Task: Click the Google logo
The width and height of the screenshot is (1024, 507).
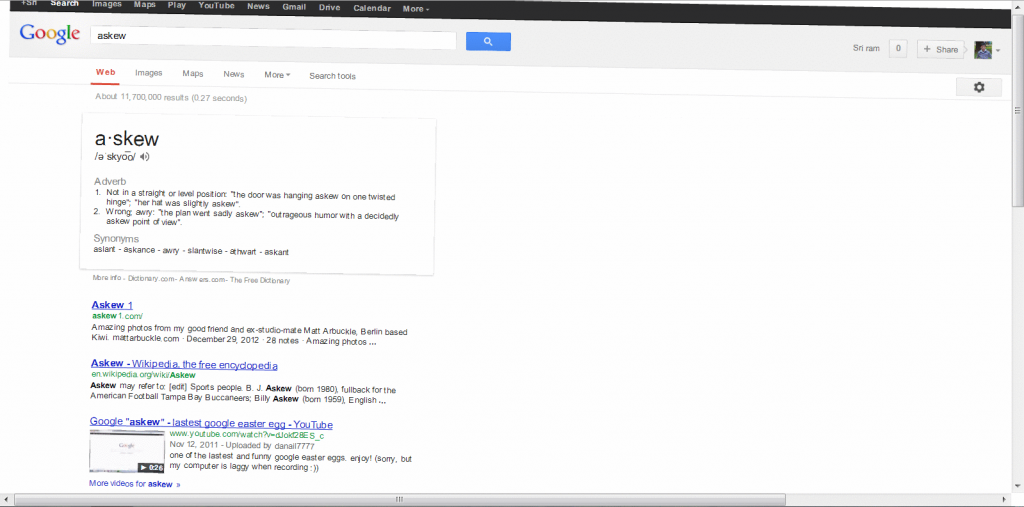Action: point(50,34)
